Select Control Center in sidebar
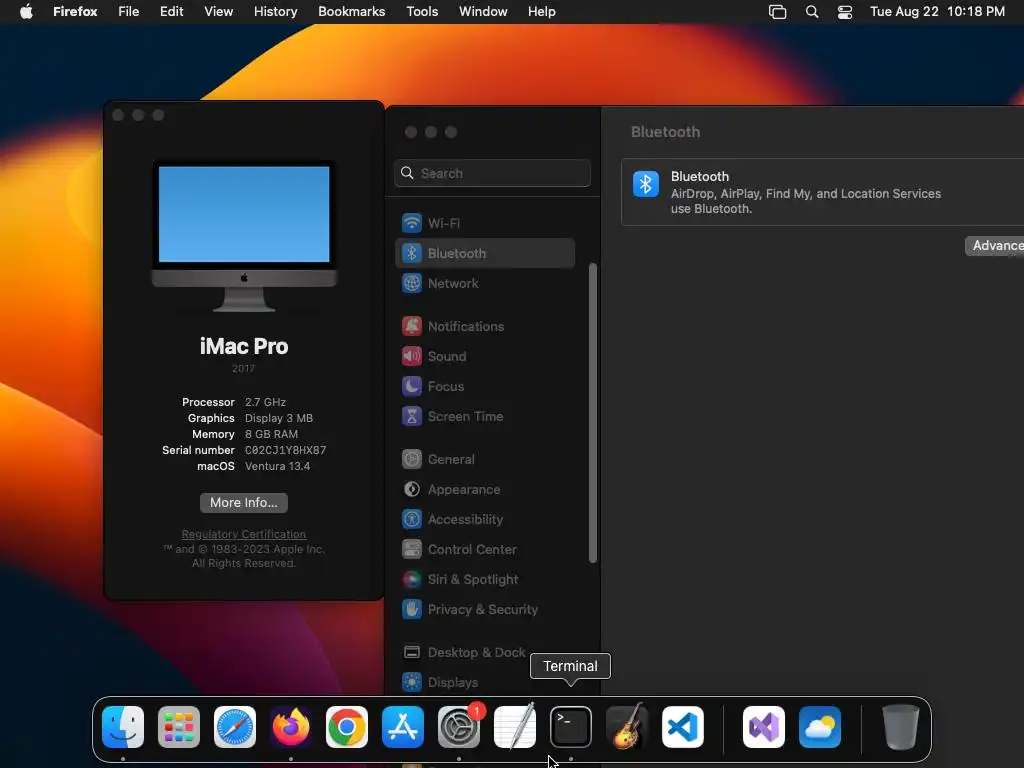The height and width of the screenshot is (768, 1024). coord(485,550)
